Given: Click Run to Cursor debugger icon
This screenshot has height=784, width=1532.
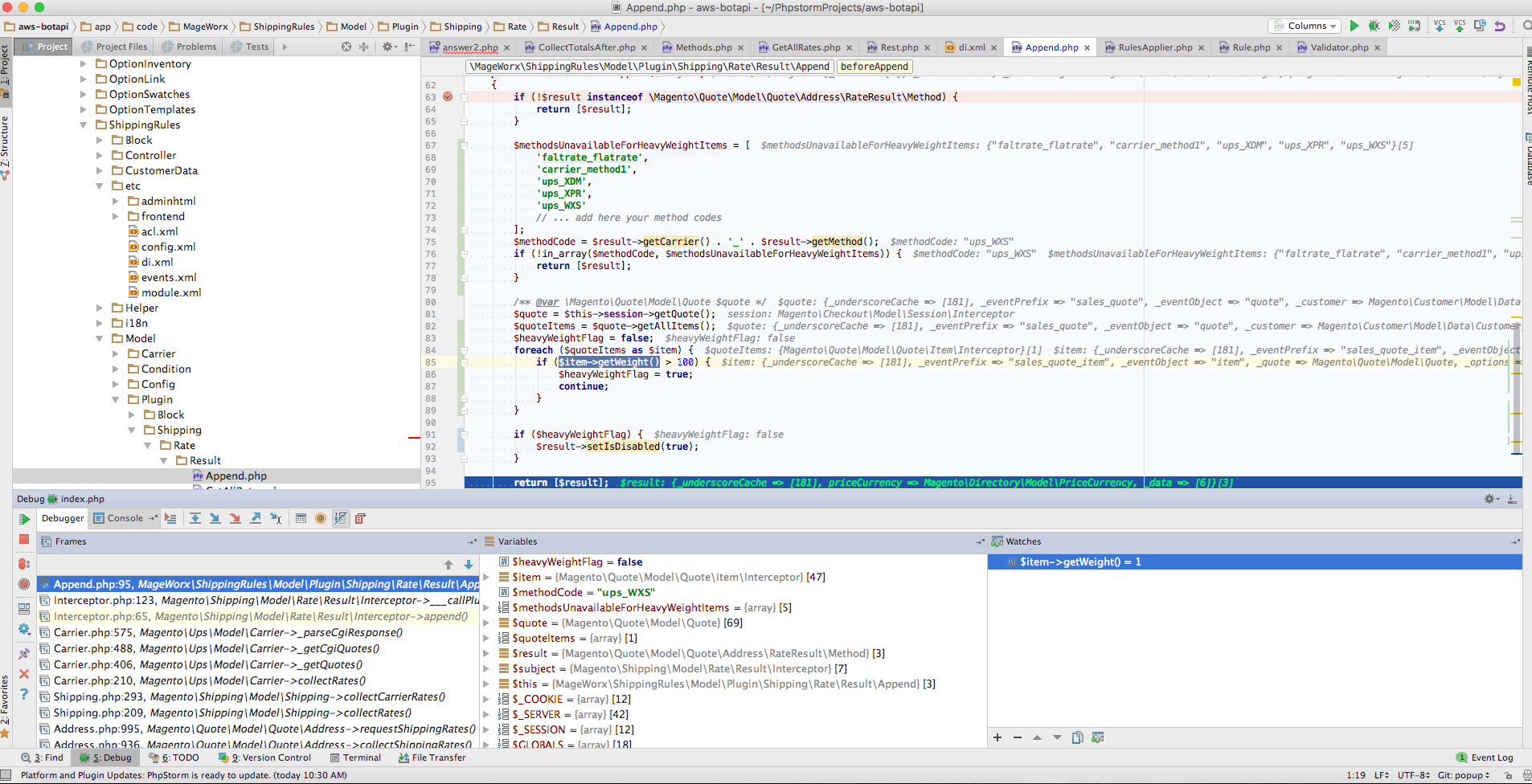Looking at the screenshot, I should click(276, 518).
